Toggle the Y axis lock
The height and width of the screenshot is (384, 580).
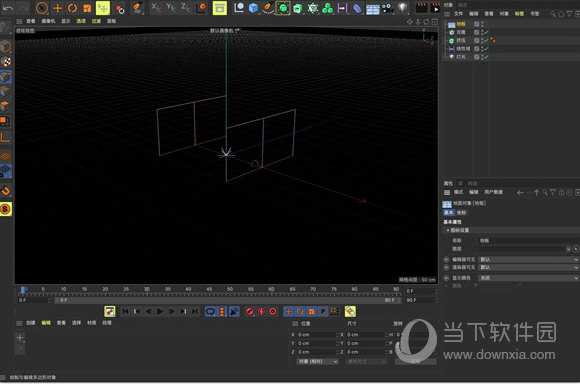171,7
